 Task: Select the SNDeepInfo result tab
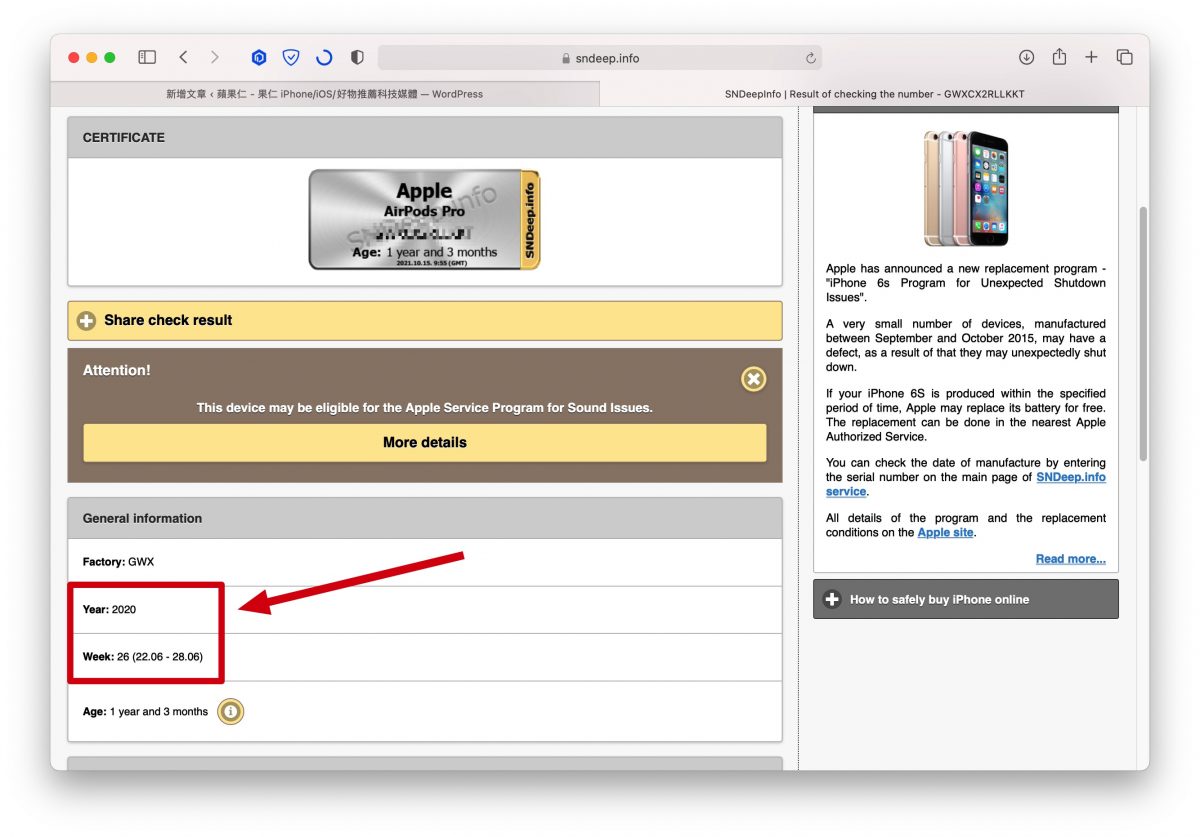pyautogui.click(x=874, y=94)
